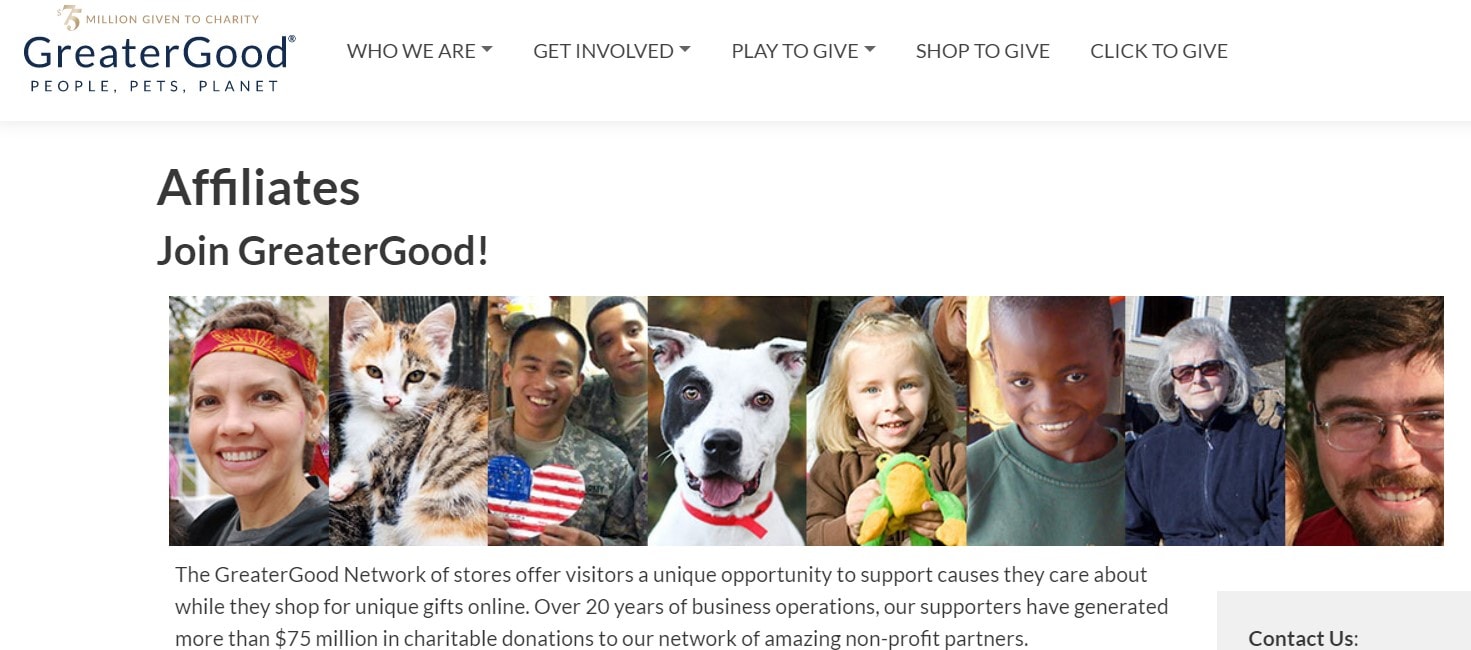1471x650 pixels.
Task: Click the PEOPLE, PETS, PLANET tagline
Action: [x=155, y=86]
